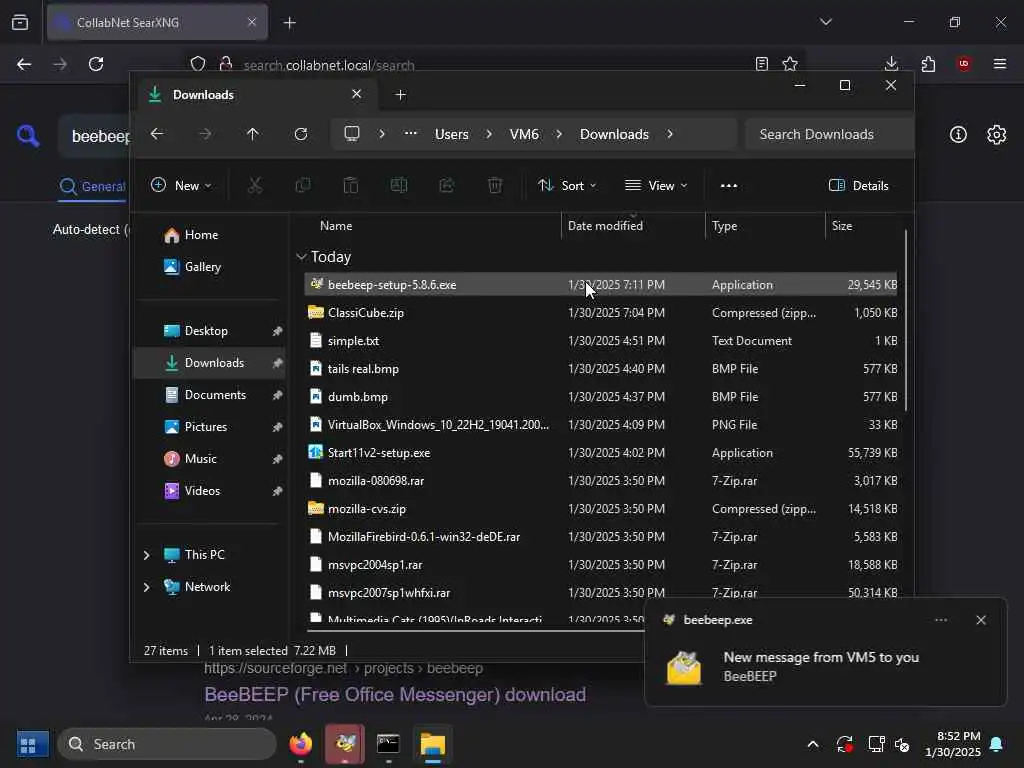Viewport: 1024px width, 768px height.
Task: Toggle the Details pane
Action: [x=858, y=185]
